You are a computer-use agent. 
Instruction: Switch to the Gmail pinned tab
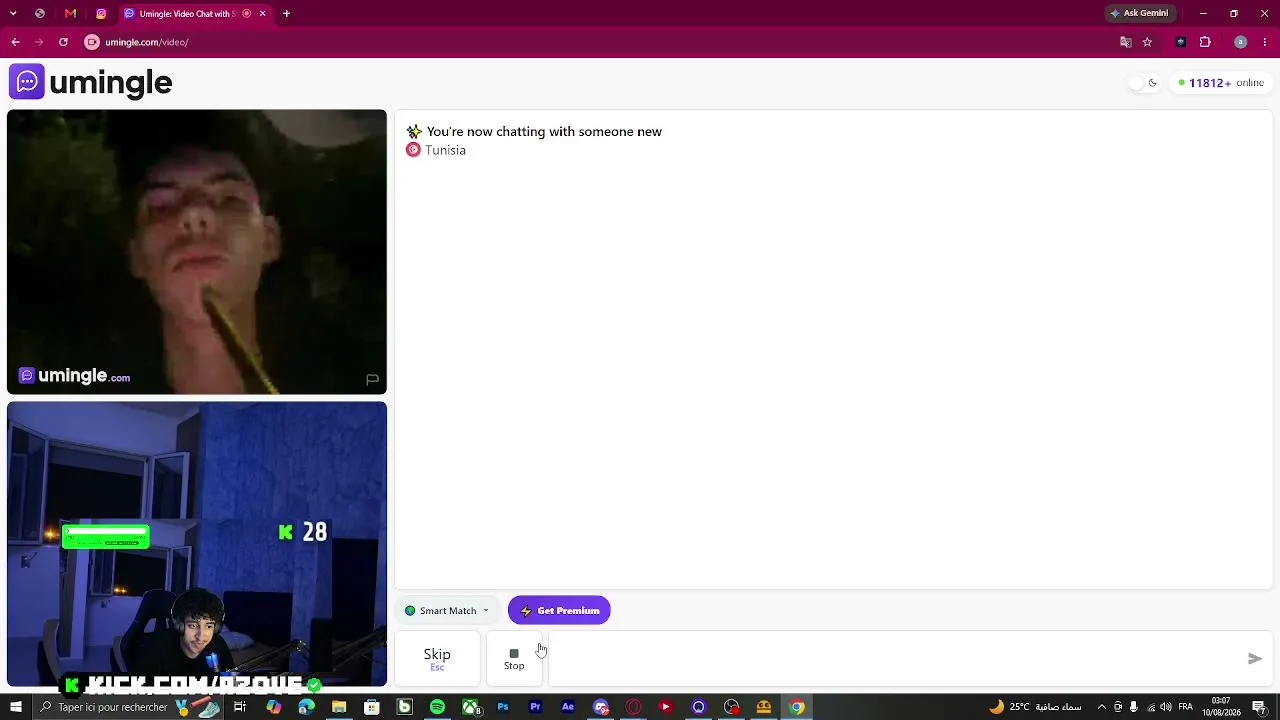tap(70, 14)
